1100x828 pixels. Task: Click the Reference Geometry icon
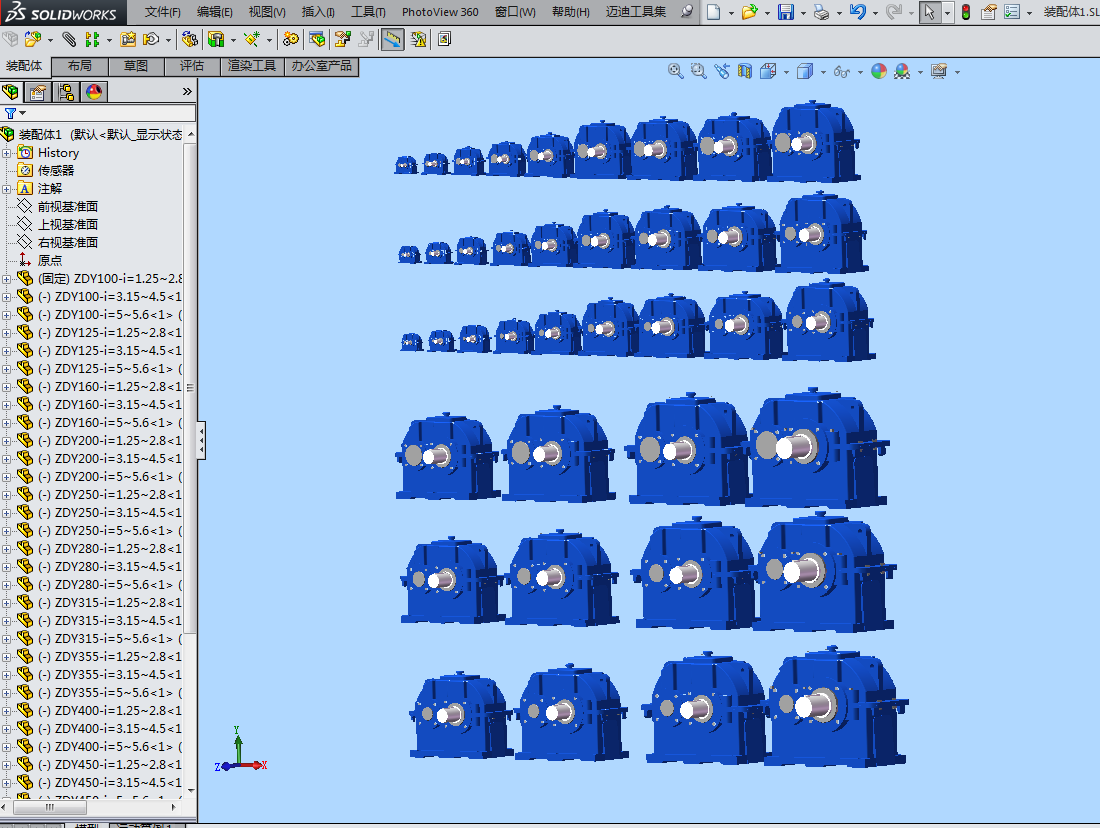[253, 39]
